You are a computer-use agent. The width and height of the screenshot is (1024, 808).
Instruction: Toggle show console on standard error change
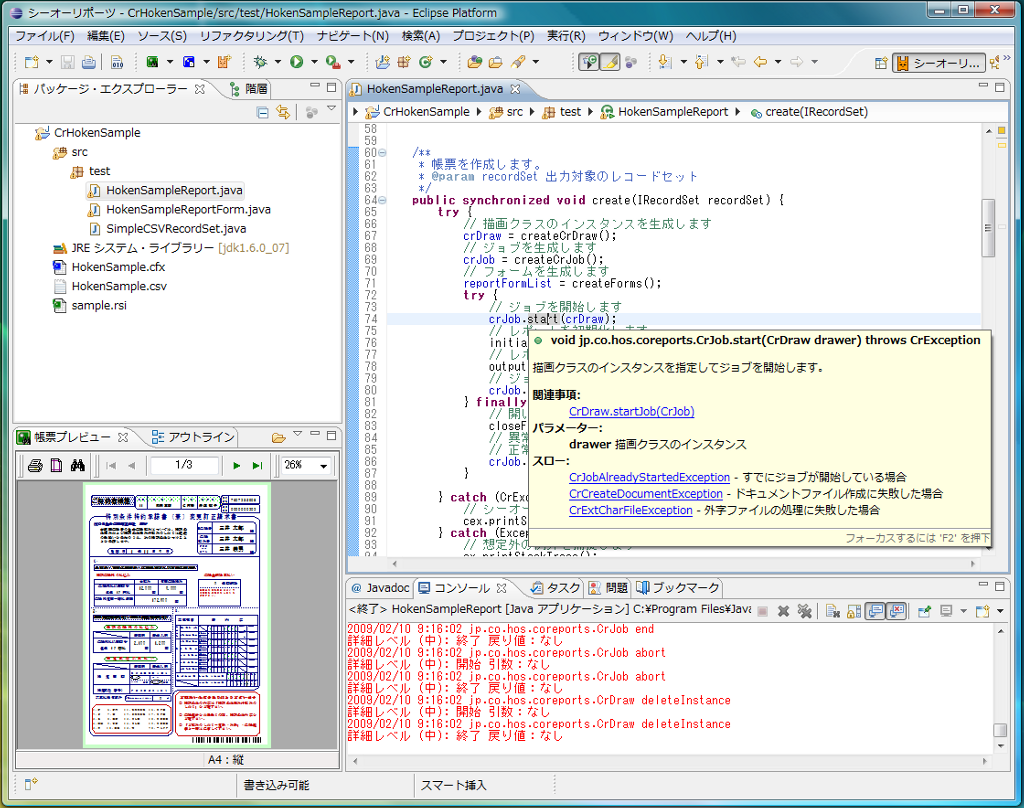coord(897,611)
